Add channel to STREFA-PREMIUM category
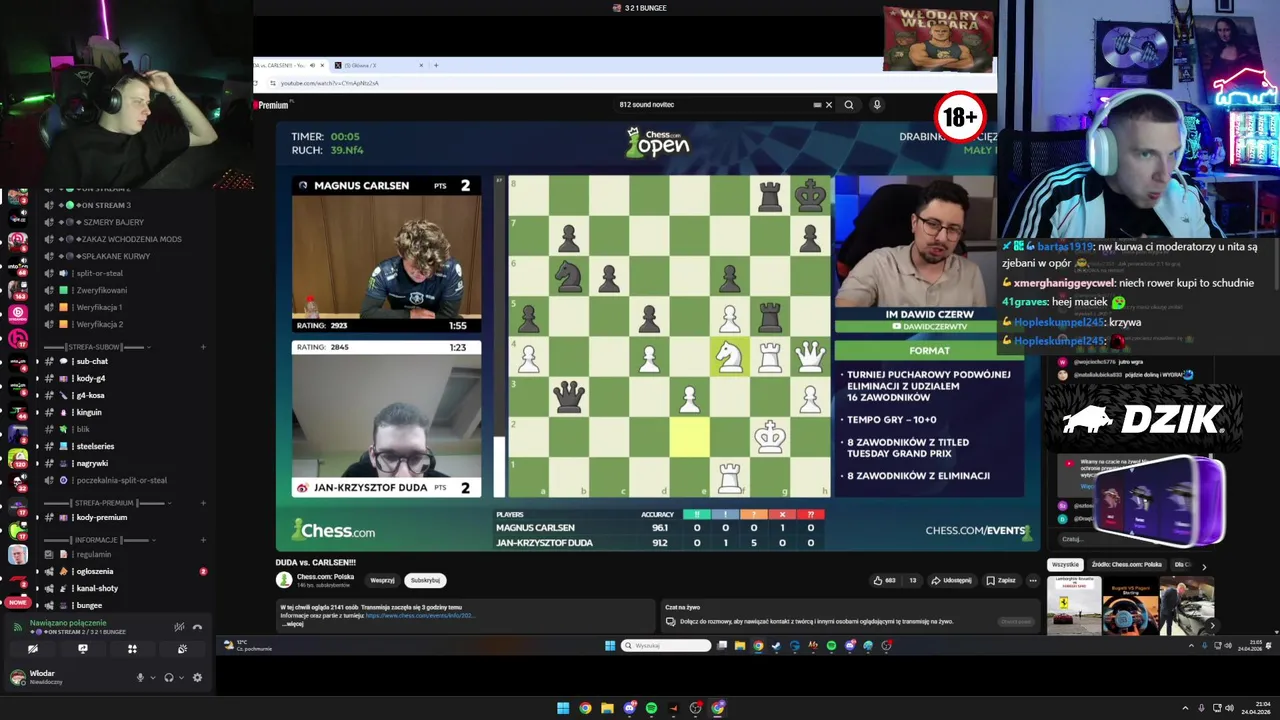The image size is (1280, 720). (203, 503)
